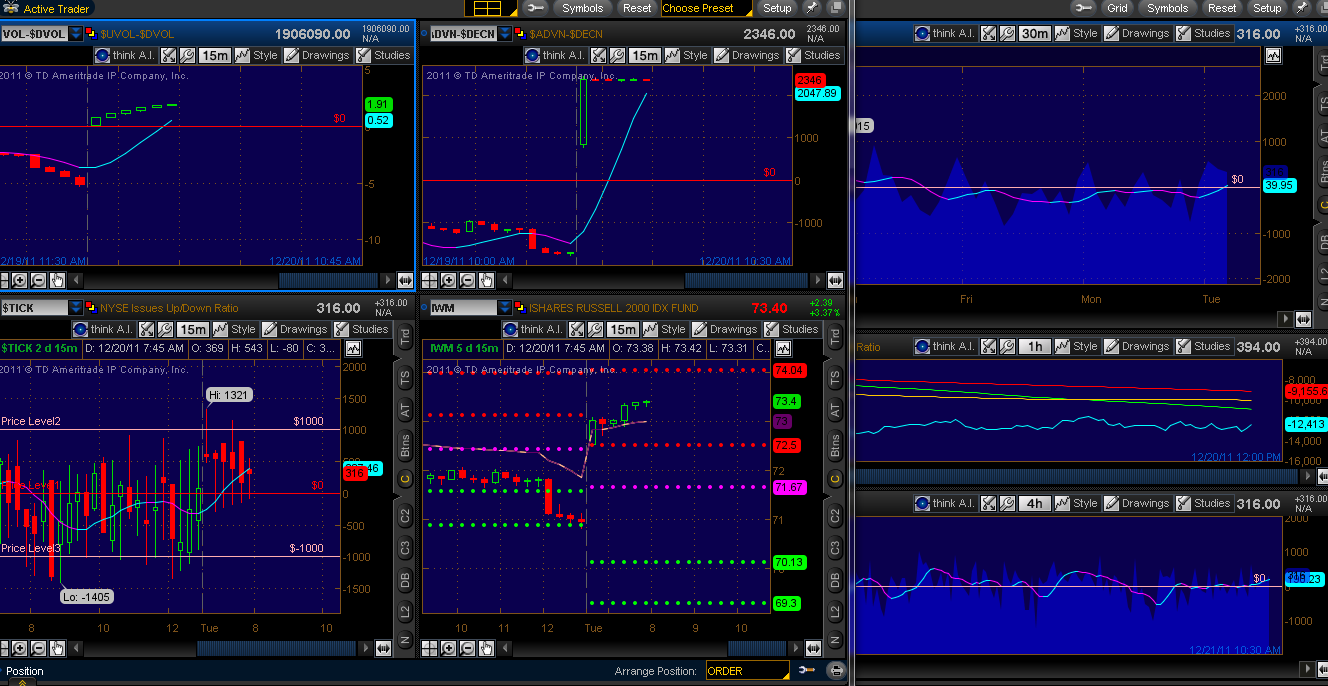The height and width of the screenshot is (686, 1328).
Task: Click zoom-in magnifier in IWM chart
Action: 448,648
